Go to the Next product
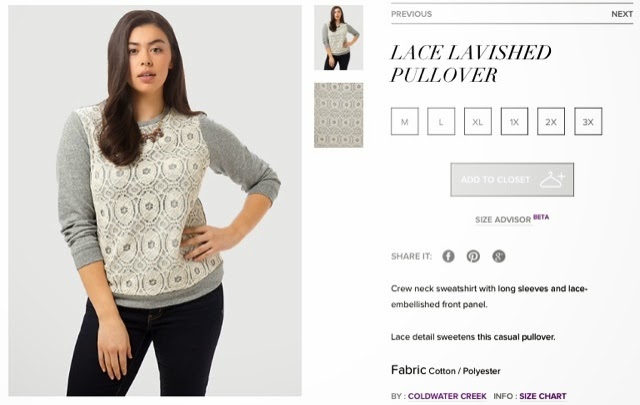 (622, 14)
